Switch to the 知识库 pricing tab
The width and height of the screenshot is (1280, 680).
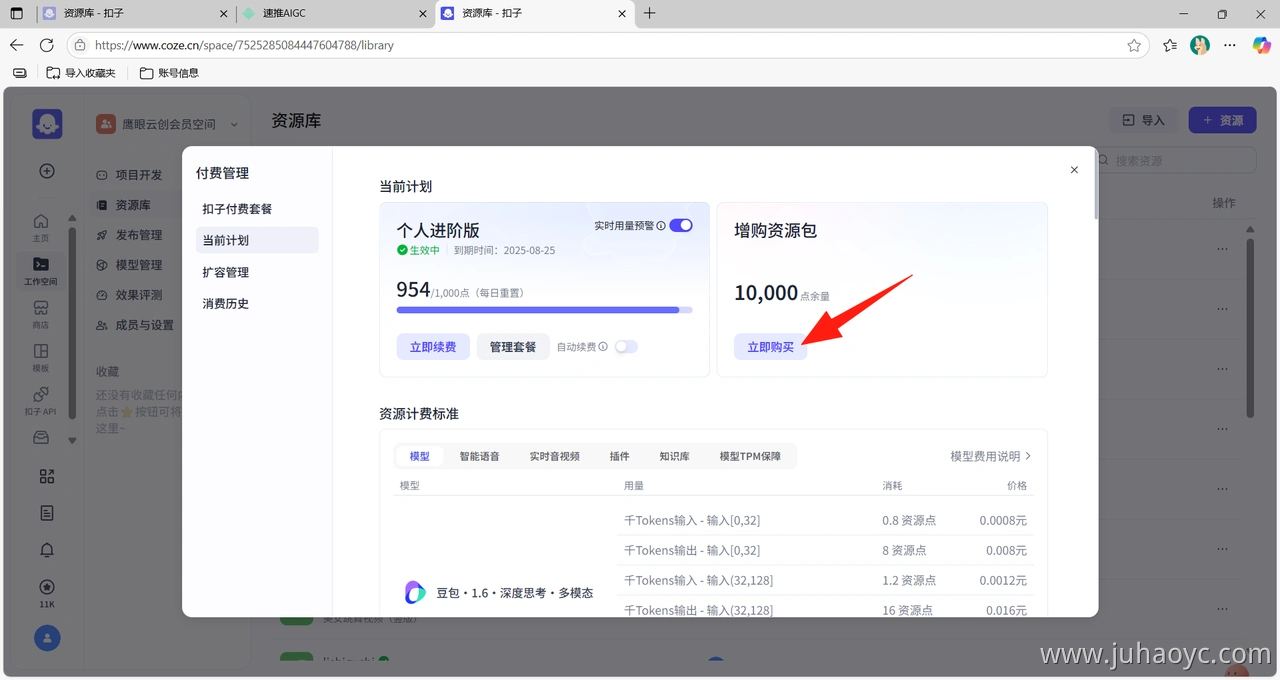[x=675, y=456]
